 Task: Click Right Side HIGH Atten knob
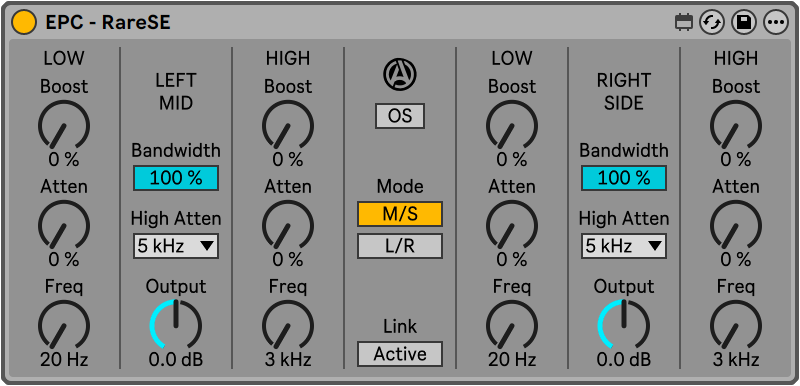(736, 225)
